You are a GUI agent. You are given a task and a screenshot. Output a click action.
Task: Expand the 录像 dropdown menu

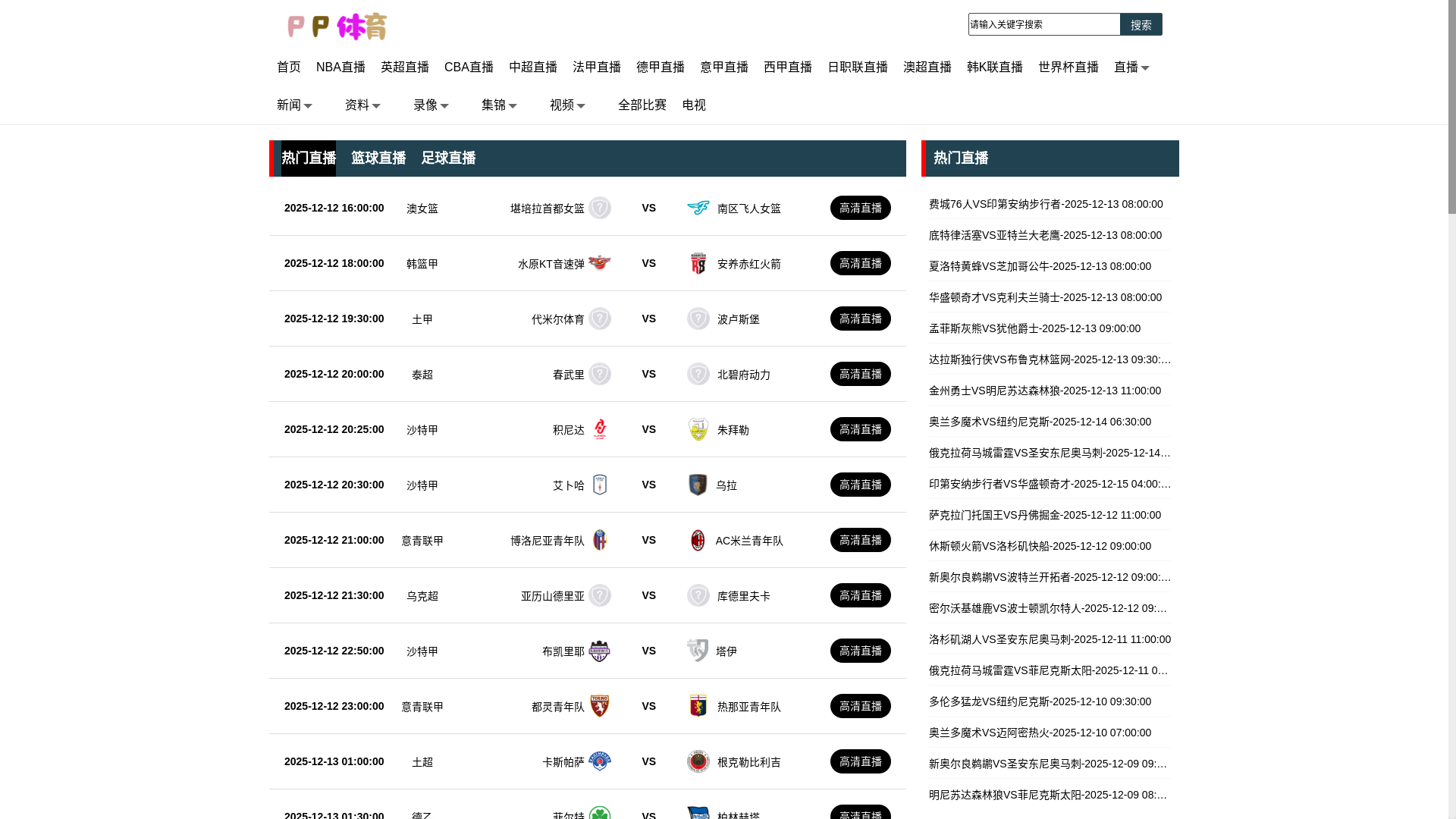tap(431, 105)
